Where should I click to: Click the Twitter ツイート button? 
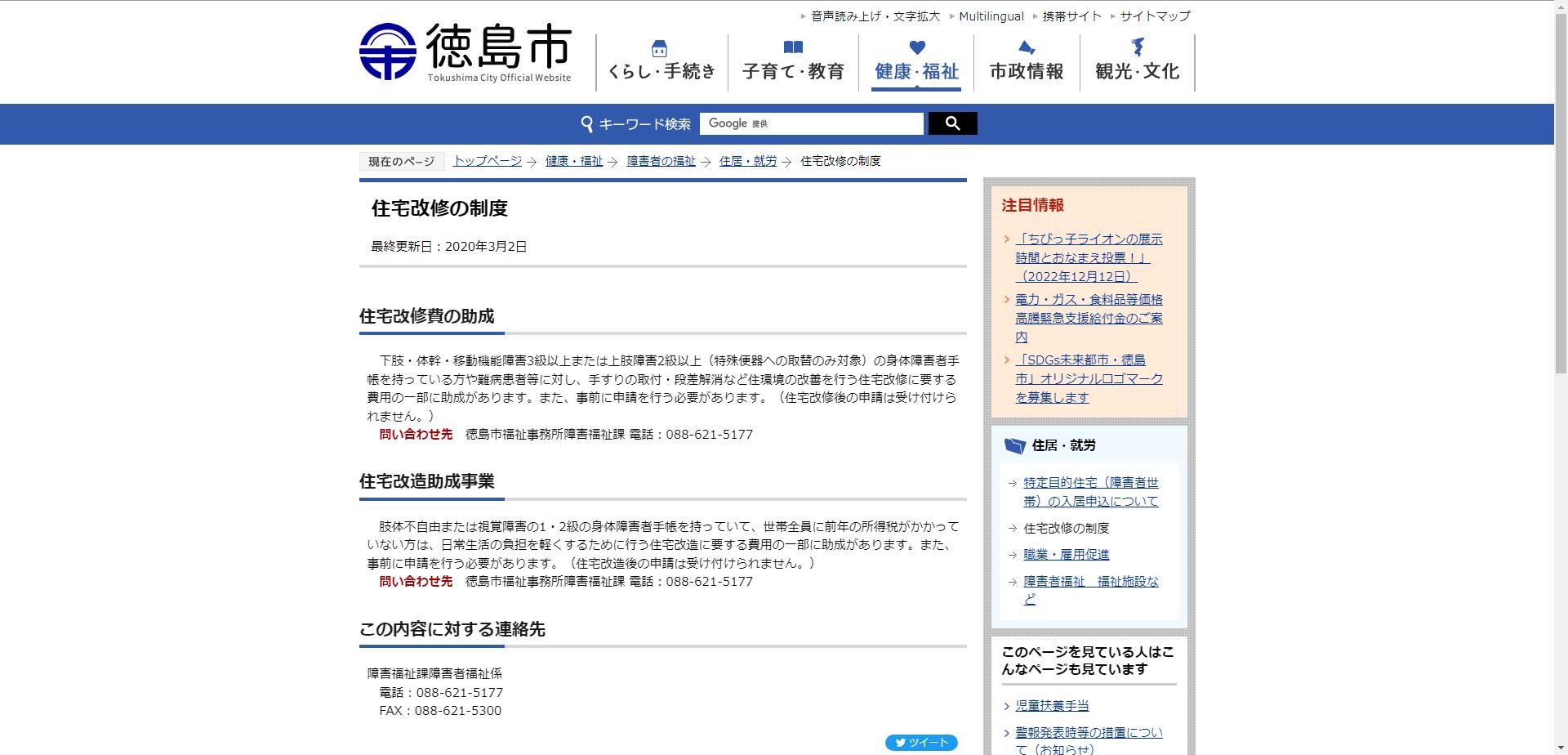[x=921, y=743]
